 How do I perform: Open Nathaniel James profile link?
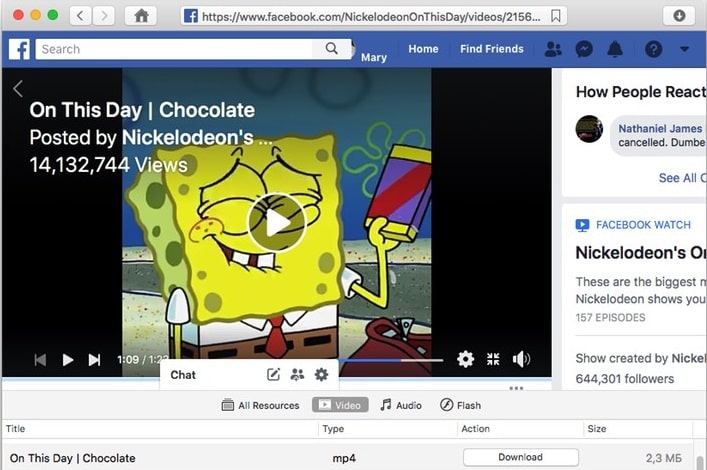pyautogui.click(x=660, y=129)
